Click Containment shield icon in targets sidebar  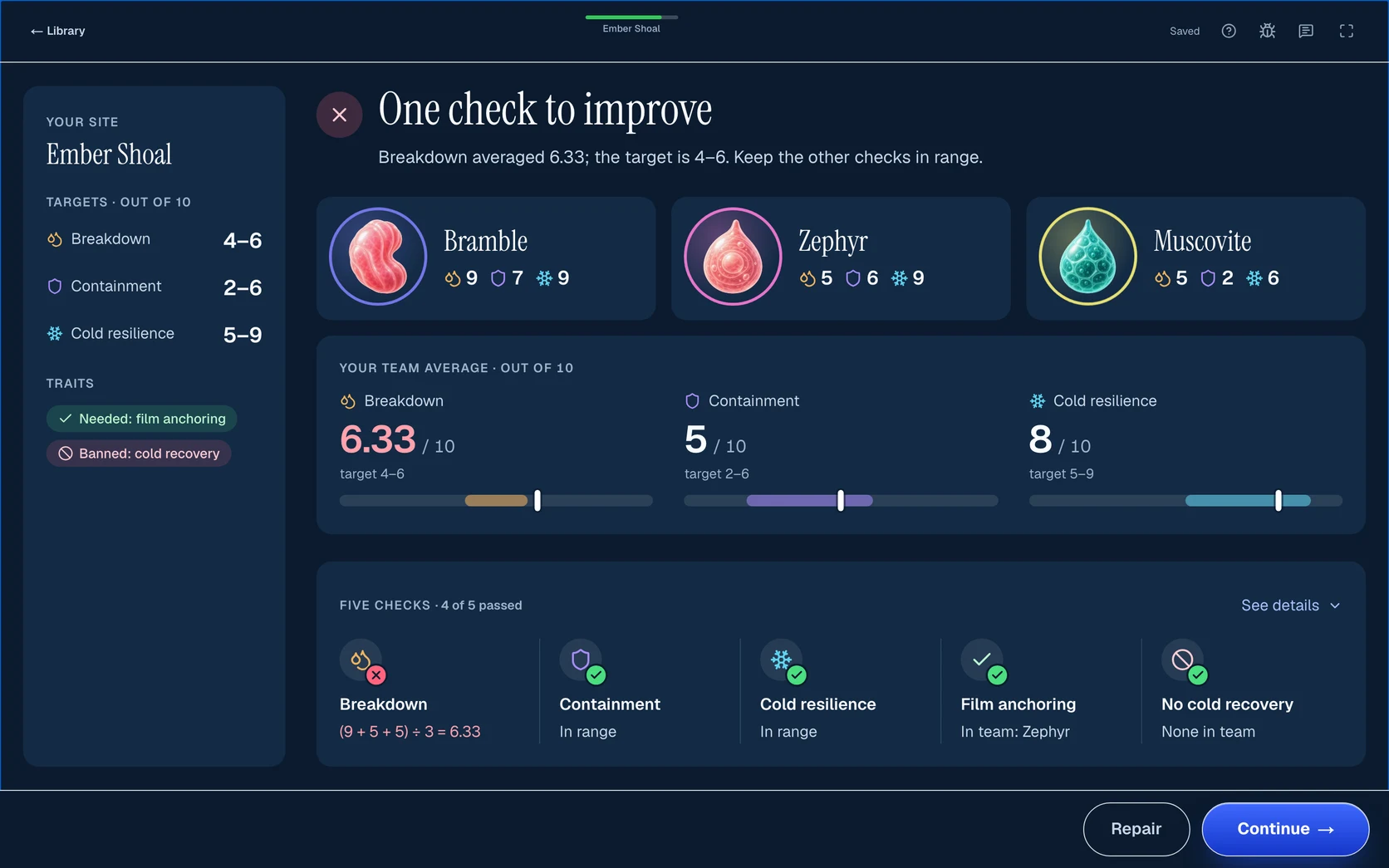(55, 287)
